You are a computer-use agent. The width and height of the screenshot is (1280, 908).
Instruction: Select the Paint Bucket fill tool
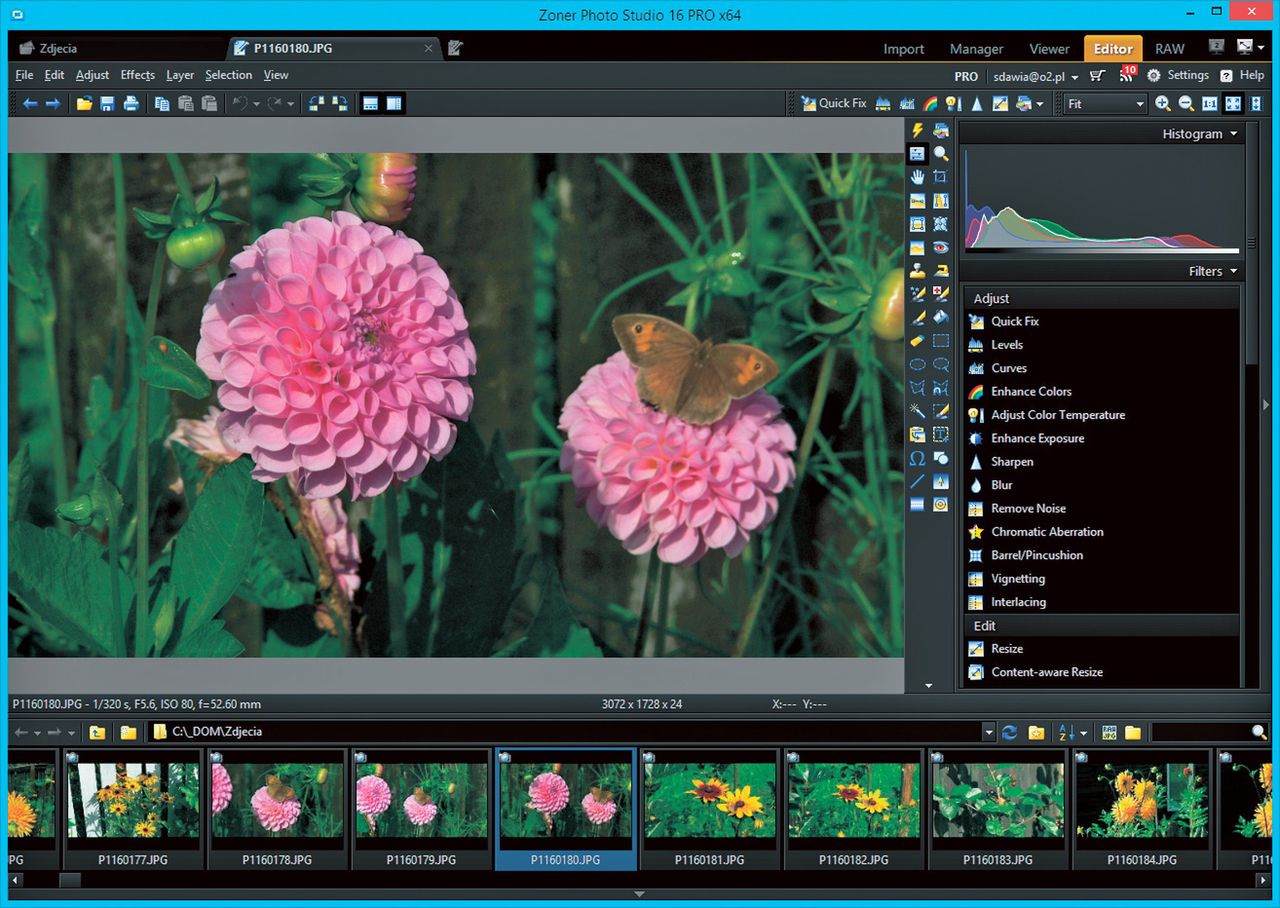point(940,317)
